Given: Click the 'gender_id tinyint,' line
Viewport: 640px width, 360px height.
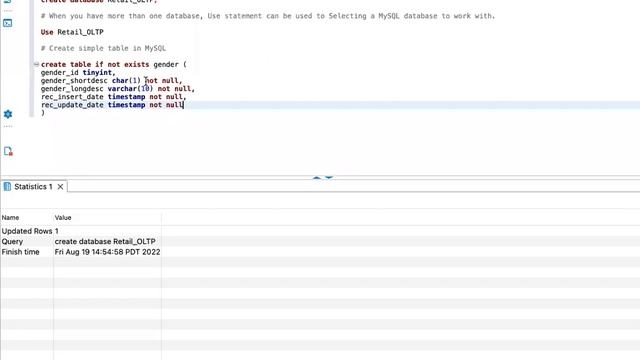Looking at the screenshot, I should point(78,72).
